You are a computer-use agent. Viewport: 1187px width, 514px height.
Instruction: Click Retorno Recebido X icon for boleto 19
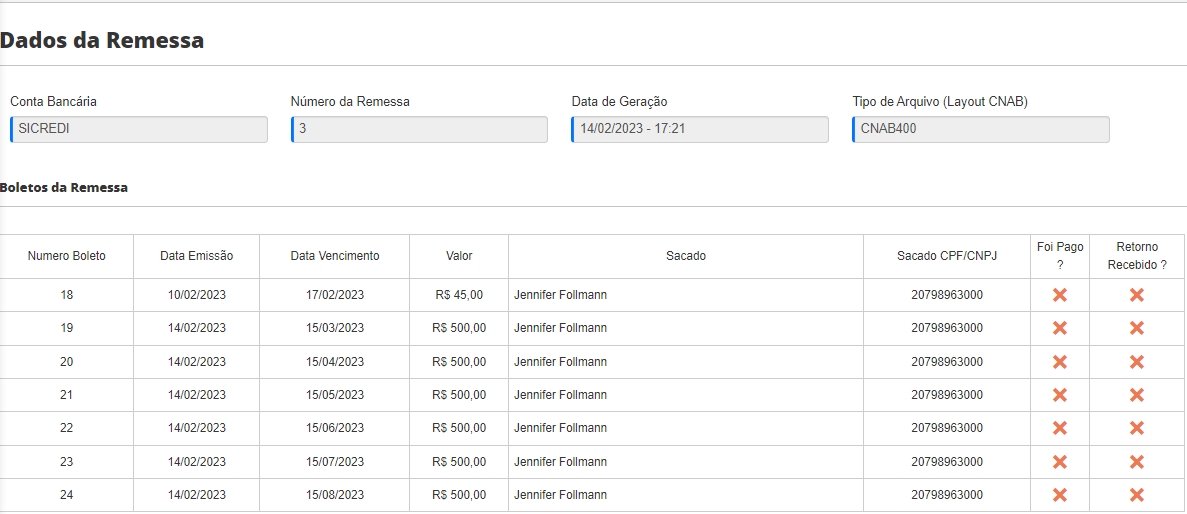coord(1136,328)
